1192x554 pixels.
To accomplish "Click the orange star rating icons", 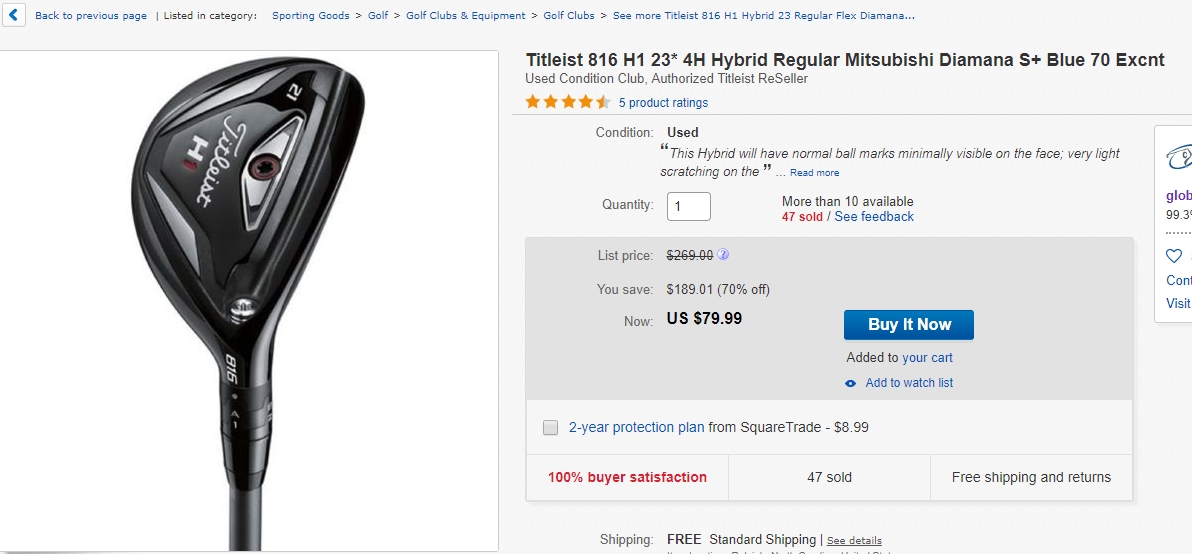I will (567, 102).
